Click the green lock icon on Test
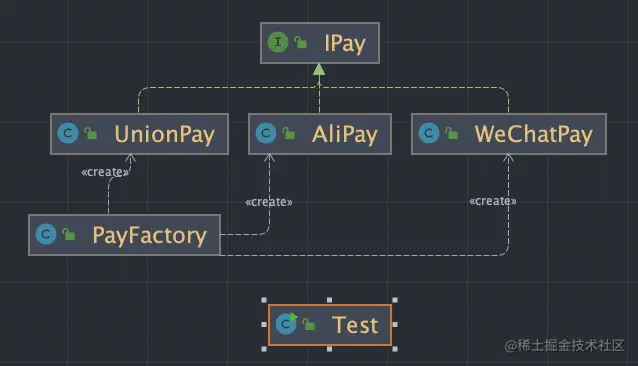Viewport: 638px width, 366px height. click(309, 324)
